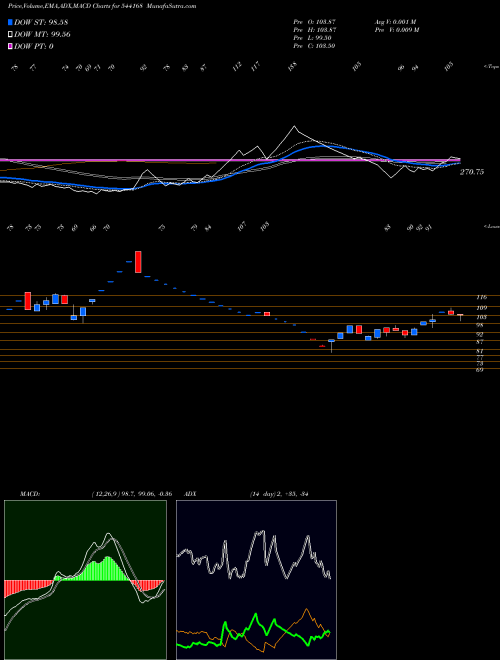
Task: Click inside the ADX indicator chart
Action: (256, 580)
